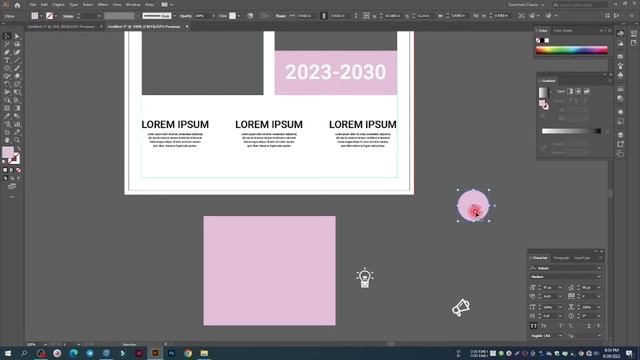Select the Lasso tool
This screenshot has width=640, height=360.
click(x=17, y=44)
